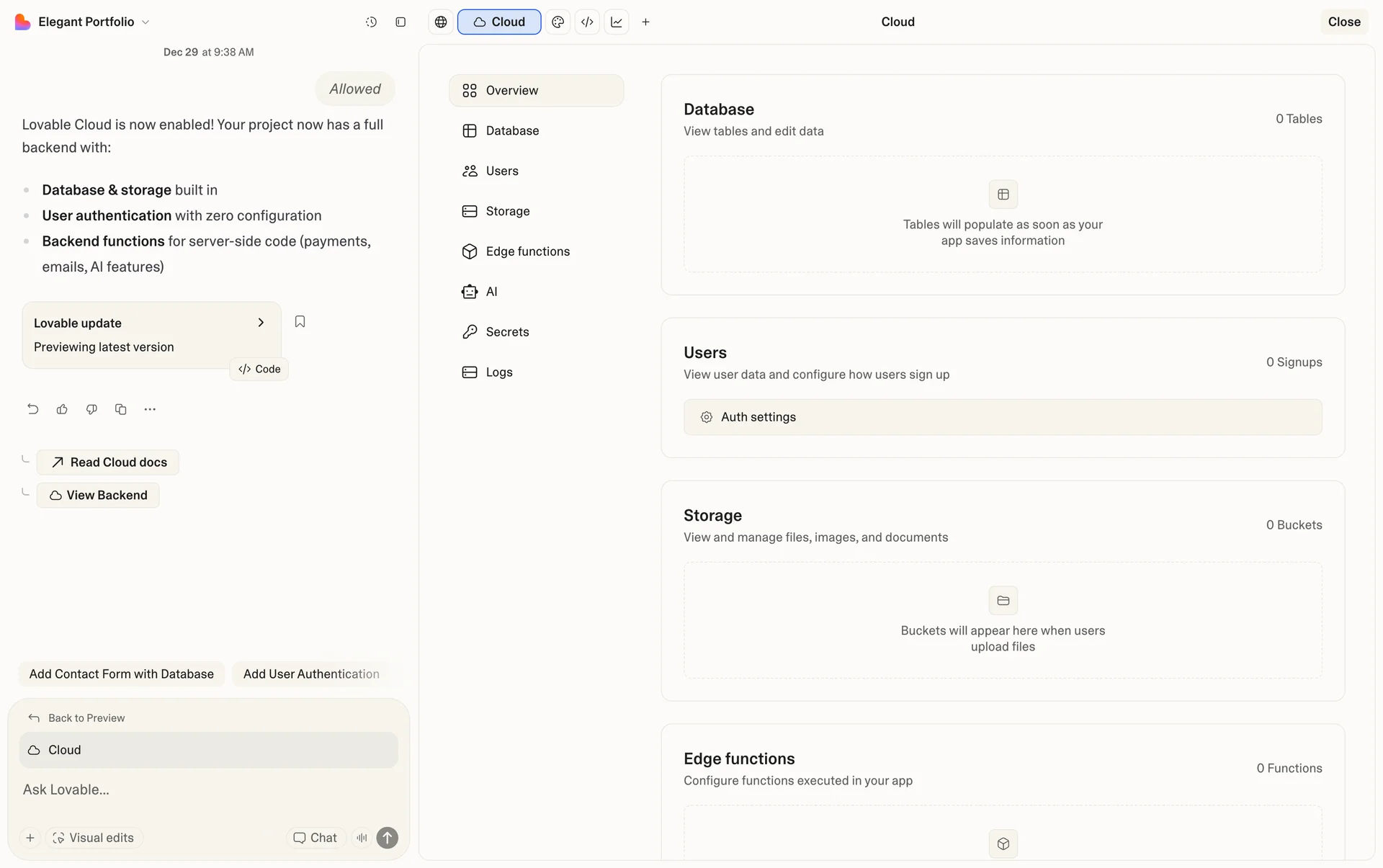
Task: Open the code editor icon
Action: pyautogui.click(x=587, y=22)
